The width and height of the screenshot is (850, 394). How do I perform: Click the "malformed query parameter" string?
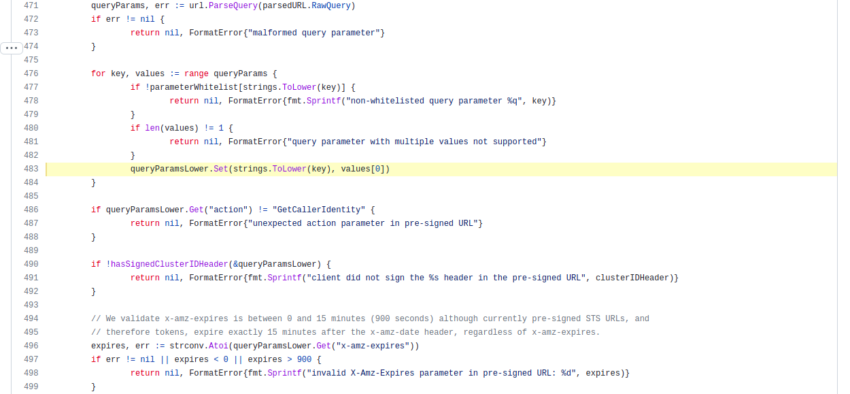point(312,33)
